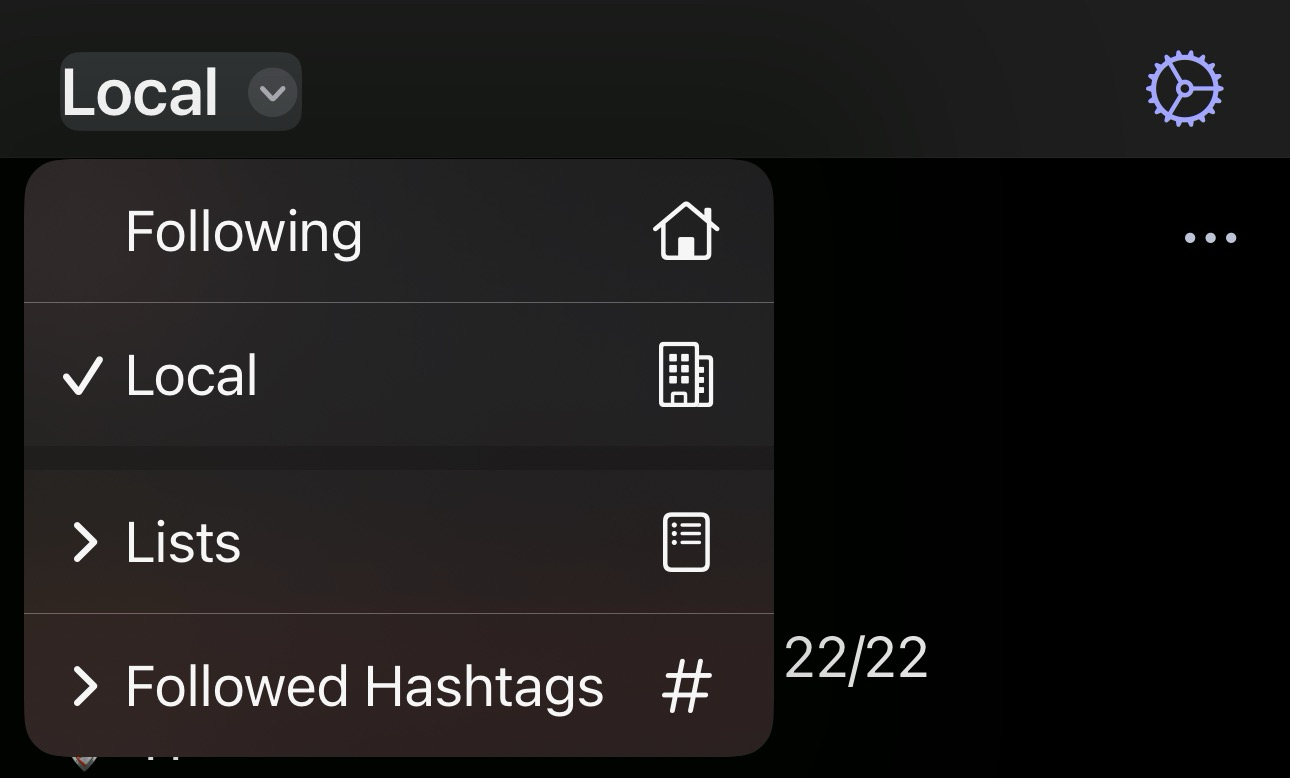Click the checkmark next to Local

pos(82,376)
